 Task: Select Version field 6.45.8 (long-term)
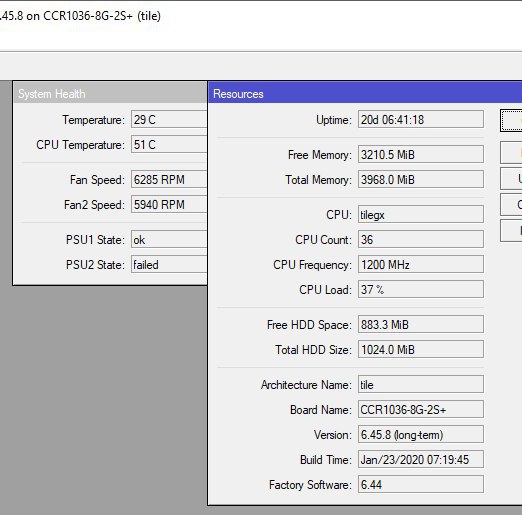[x=421, y=434]
